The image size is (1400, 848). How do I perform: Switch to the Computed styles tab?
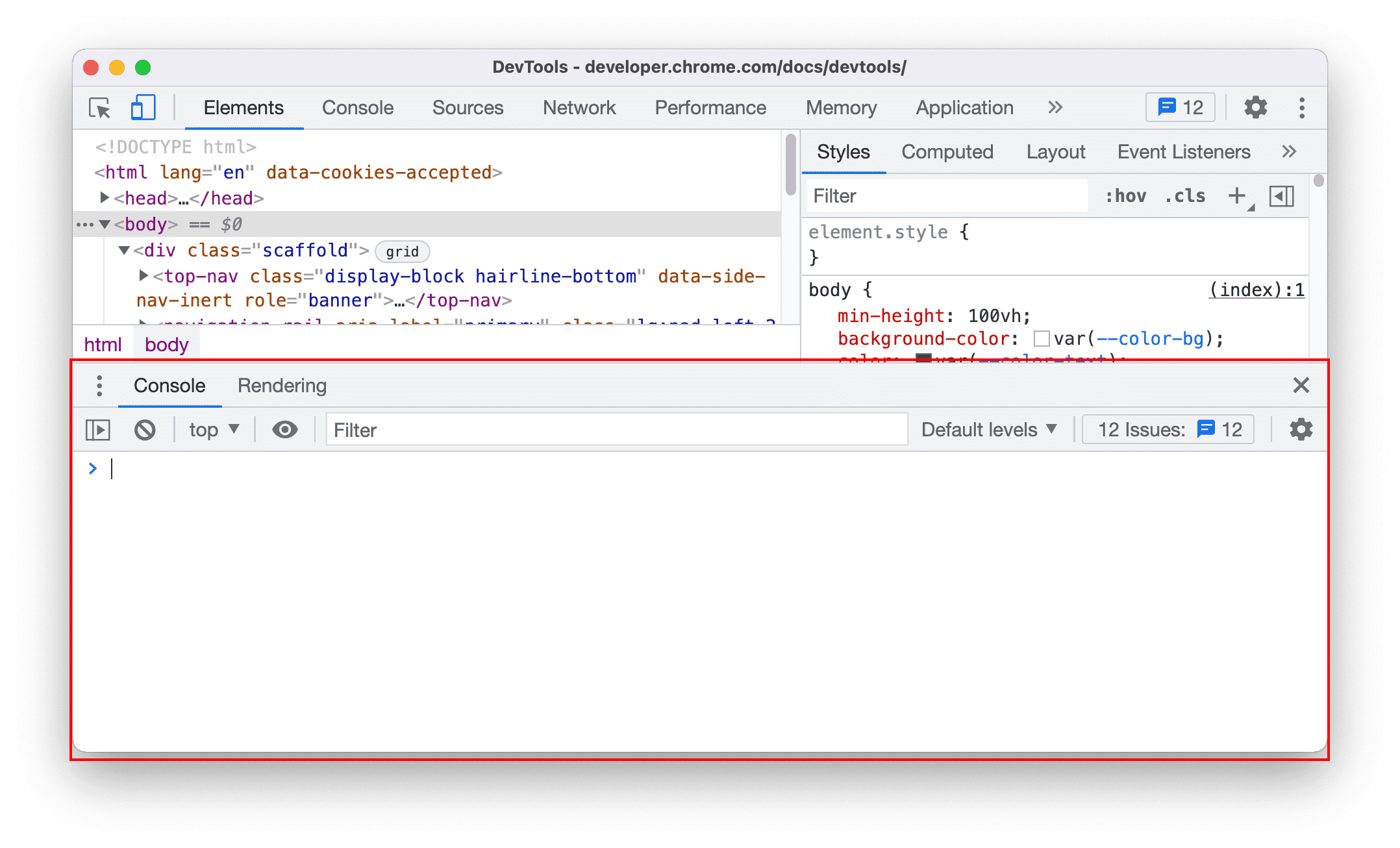946,152
